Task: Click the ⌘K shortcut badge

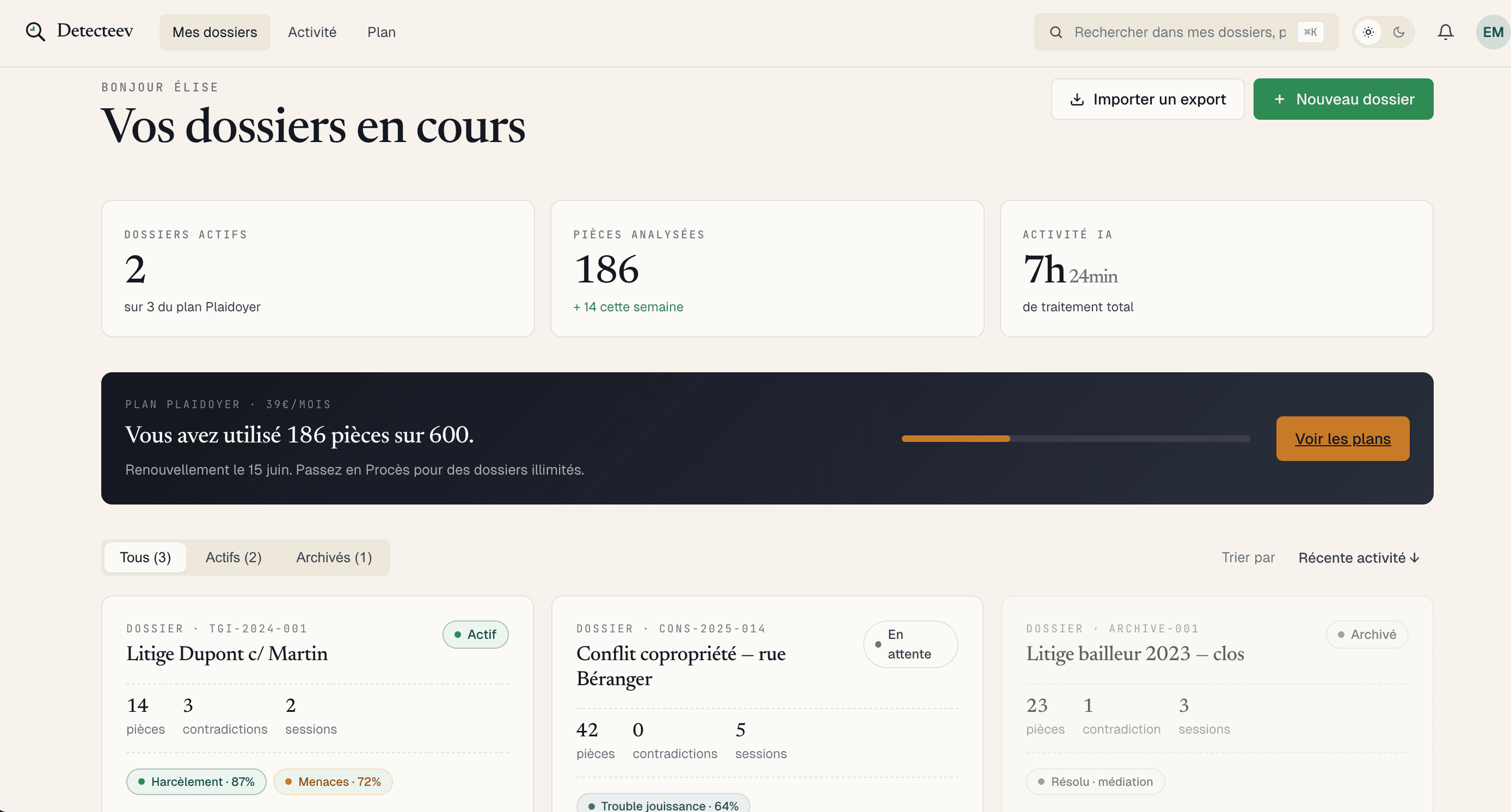Action: pyautogui.click(x=1310, y=32)
